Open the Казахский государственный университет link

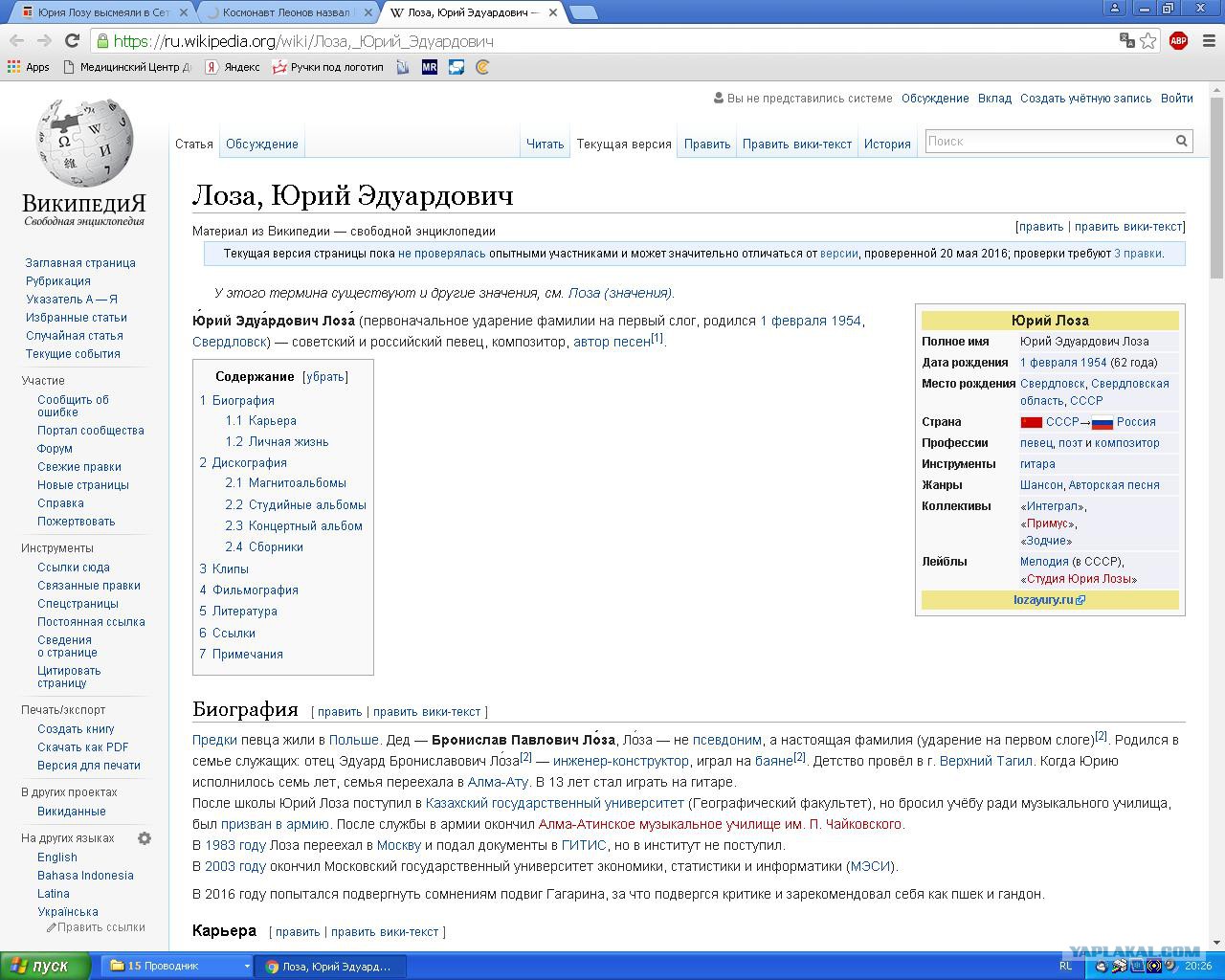click(x=555, y=804)
